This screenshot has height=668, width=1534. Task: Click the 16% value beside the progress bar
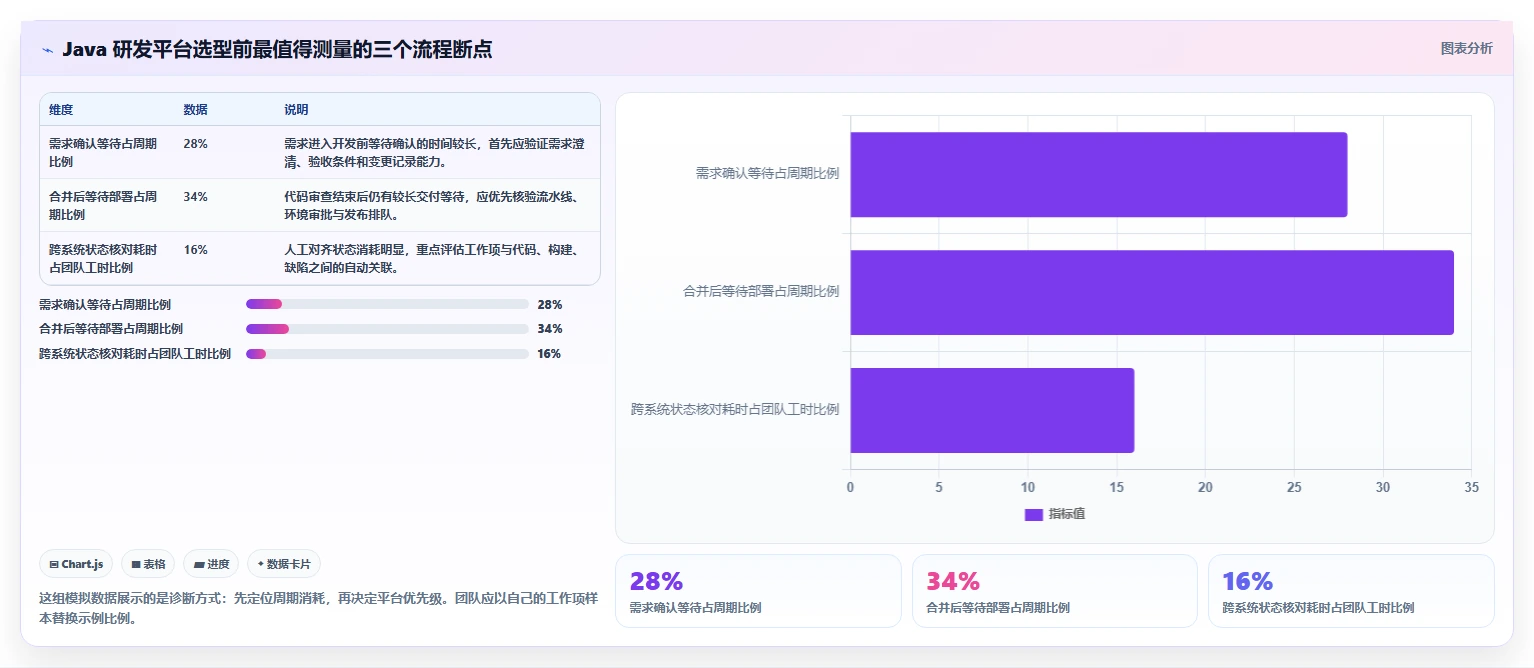[549, 354]
